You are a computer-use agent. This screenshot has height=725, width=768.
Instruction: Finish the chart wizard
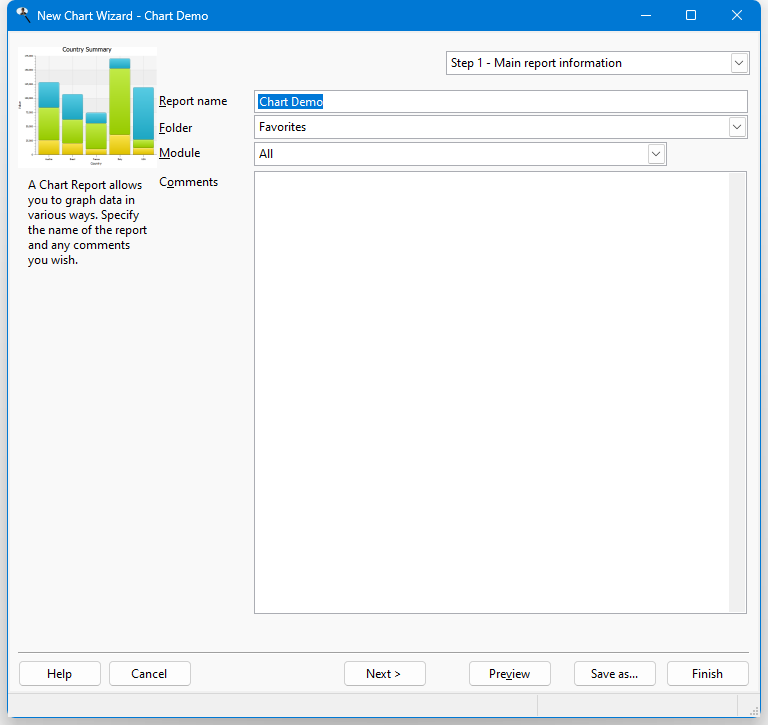(707, 674)
